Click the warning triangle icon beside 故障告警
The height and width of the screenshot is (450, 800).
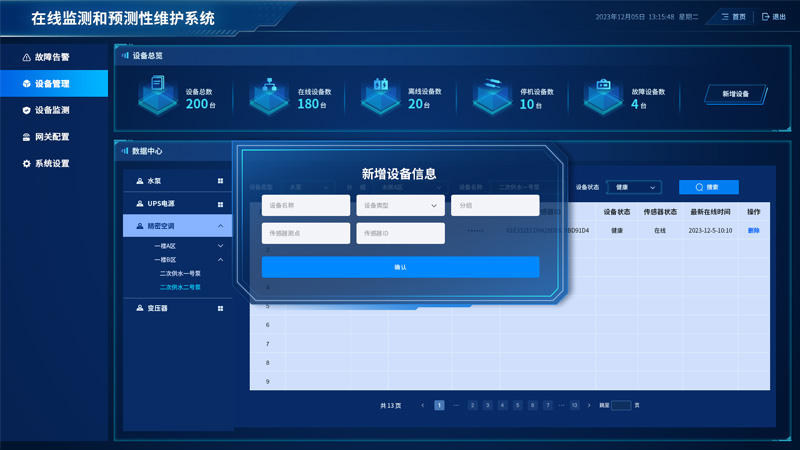[x=27, y=57]
